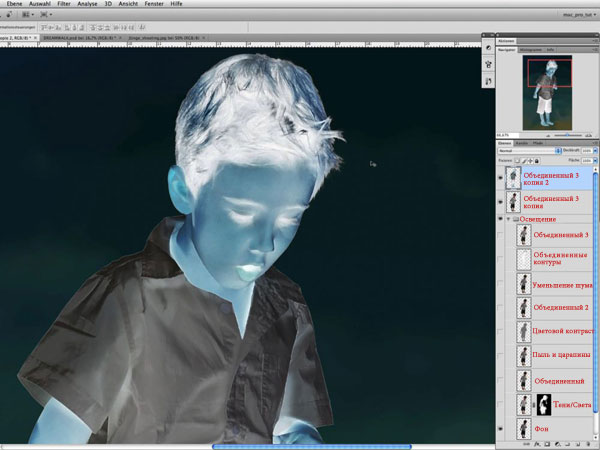Switch to Junge_shooting.jpg document tab
The height and width of the screenshot is (450, 600).
tap(164, 38)
